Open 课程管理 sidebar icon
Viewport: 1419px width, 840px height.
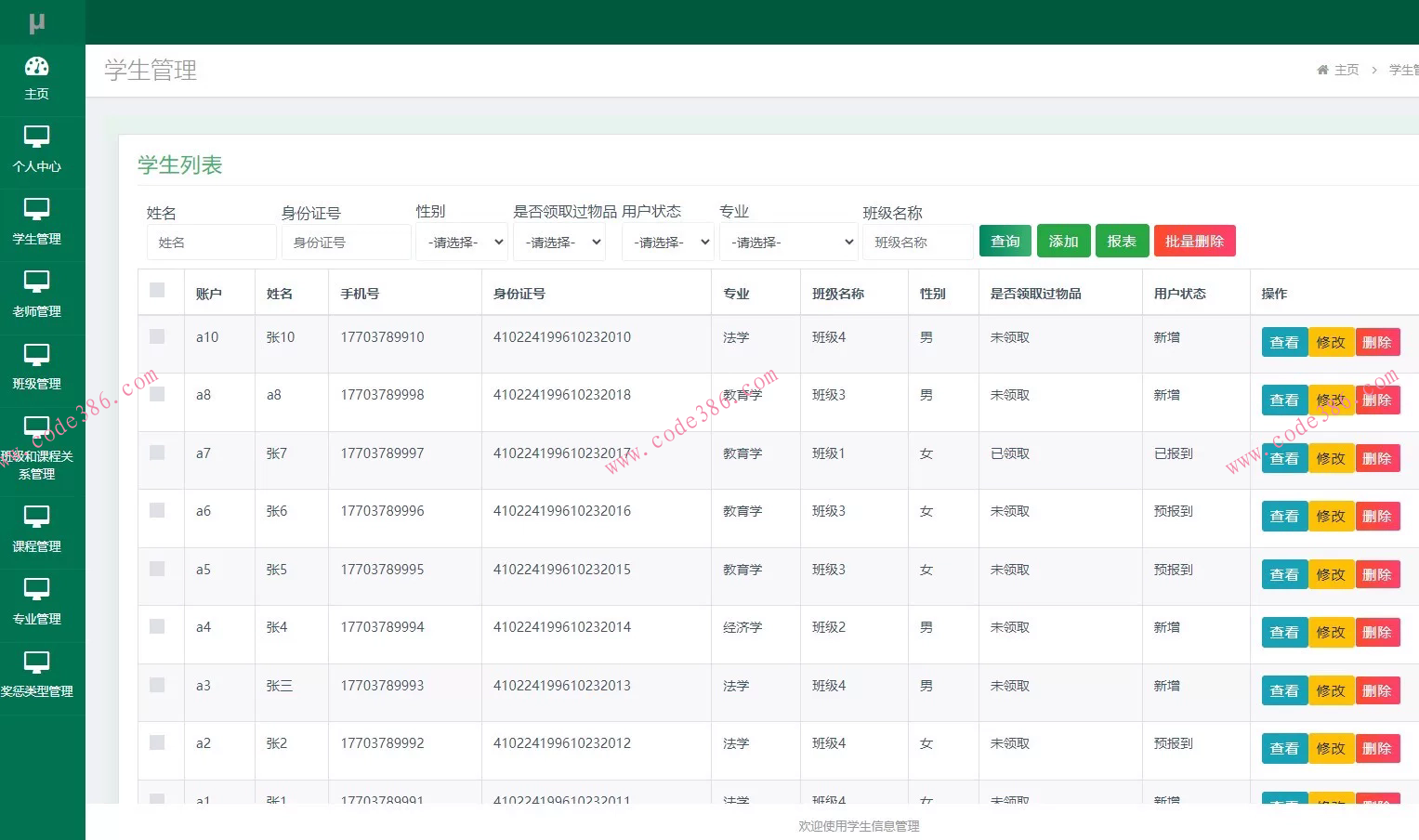point(36,518)
